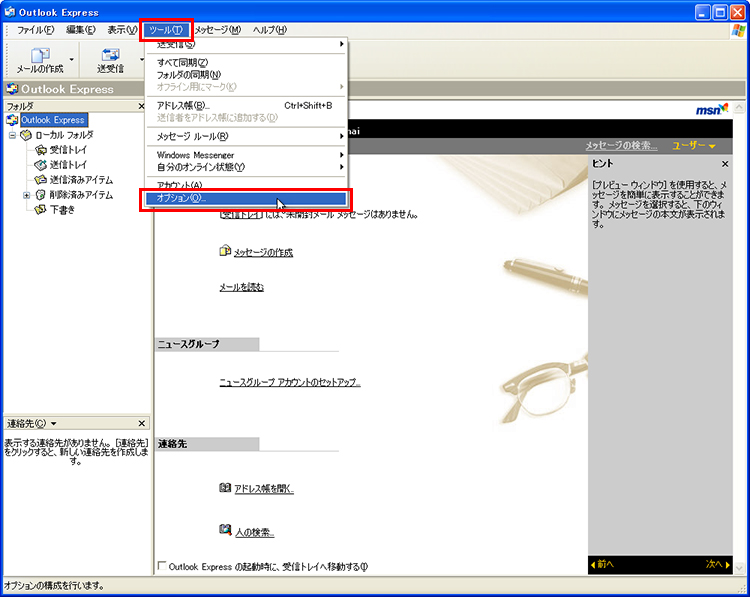The image size is (750, 597).
Task: Choose オプション in the Tools menu
Action: (246, 198)
